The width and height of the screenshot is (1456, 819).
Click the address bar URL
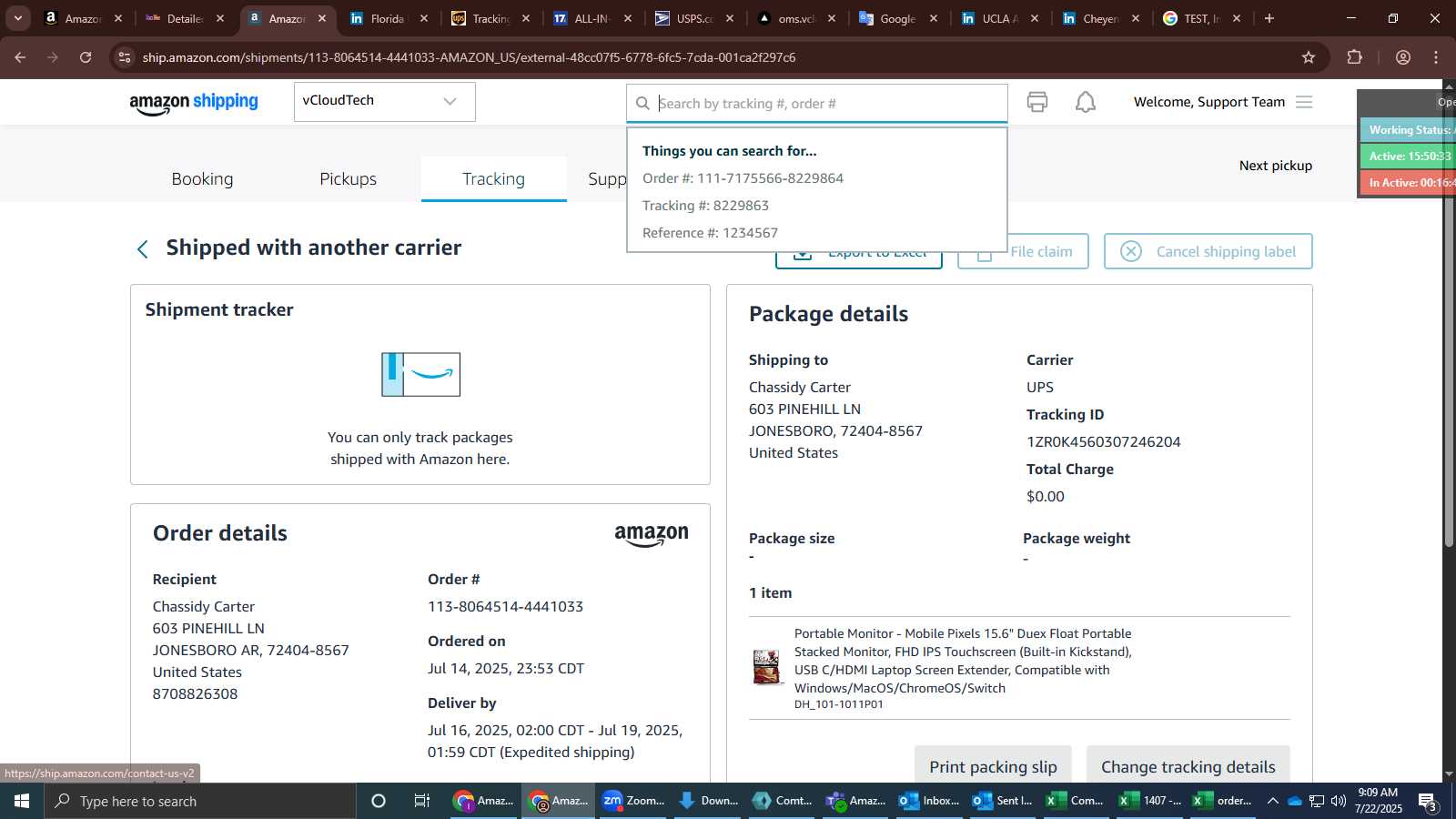pos(469,57)
